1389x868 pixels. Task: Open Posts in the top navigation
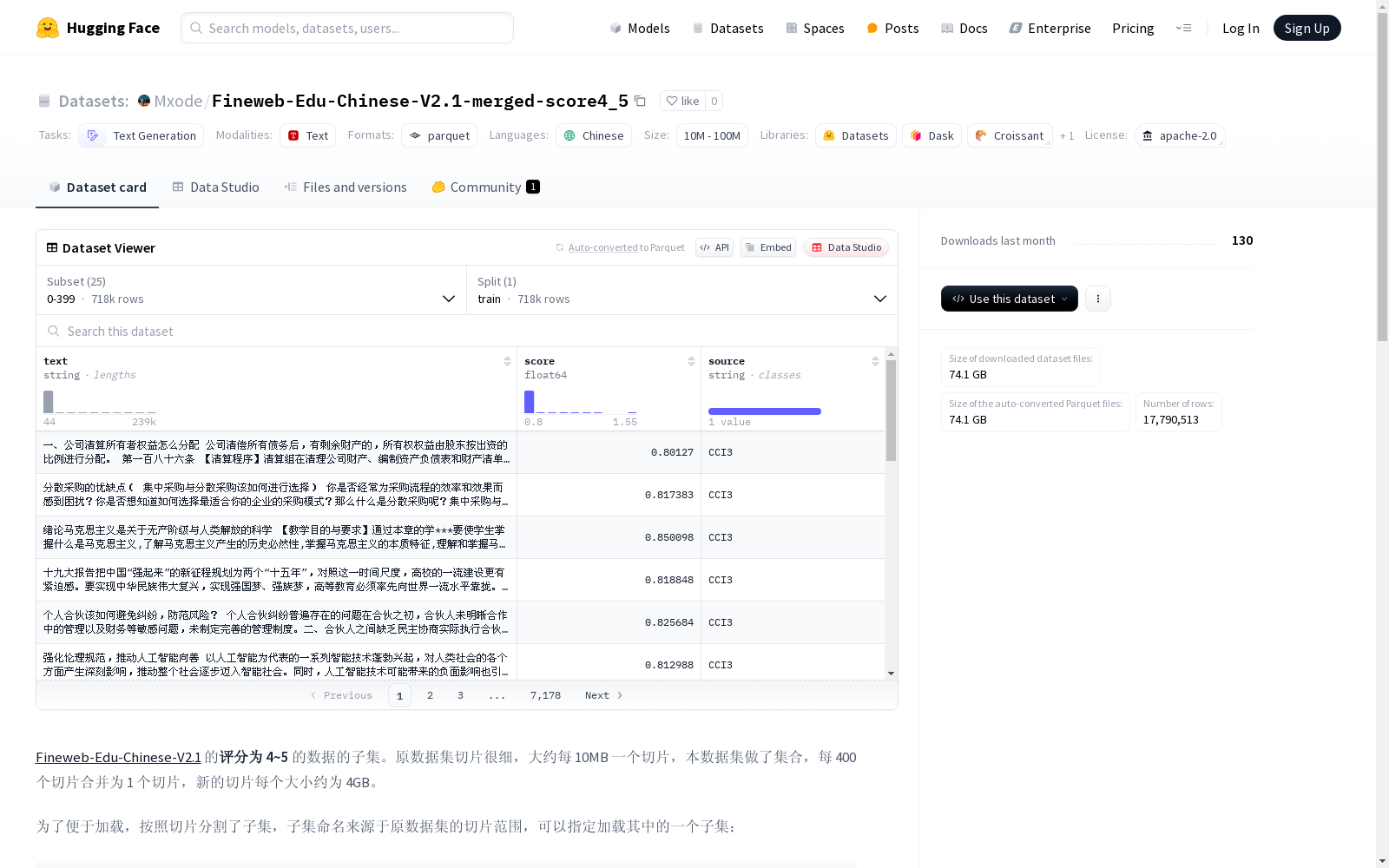point(892,28)
